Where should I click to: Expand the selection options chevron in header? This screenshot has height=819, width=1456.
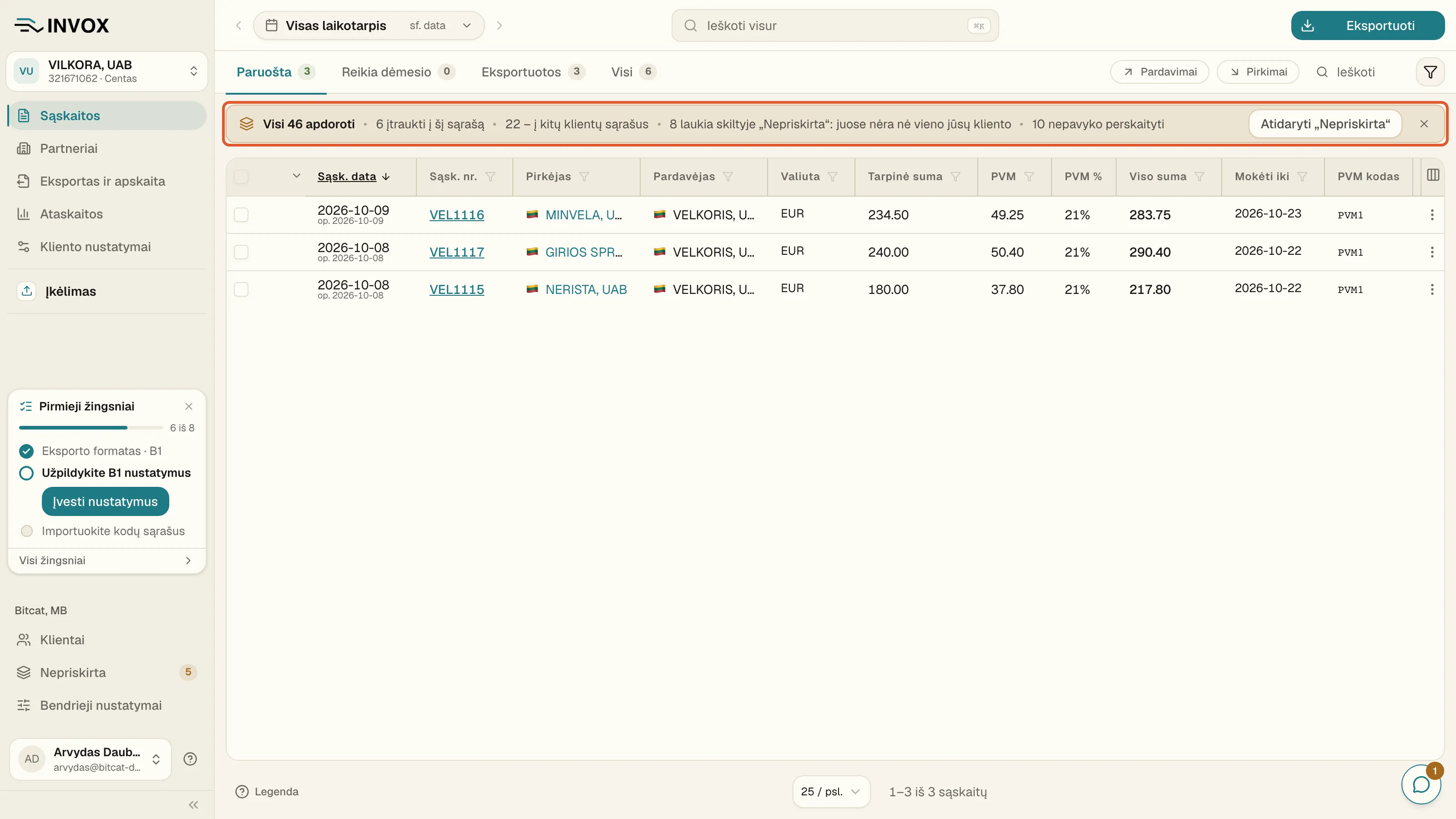click(x=296, y=176)
